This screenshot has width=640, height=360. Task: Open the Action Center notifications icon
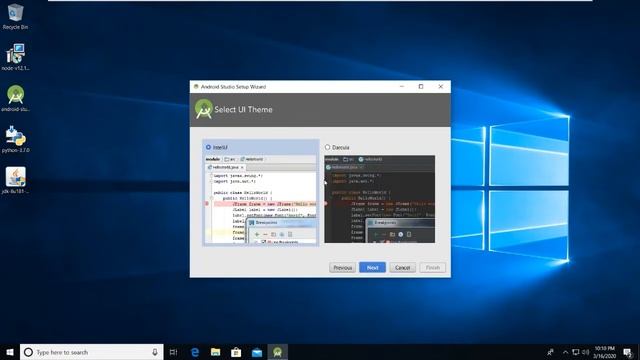point(628,352)
